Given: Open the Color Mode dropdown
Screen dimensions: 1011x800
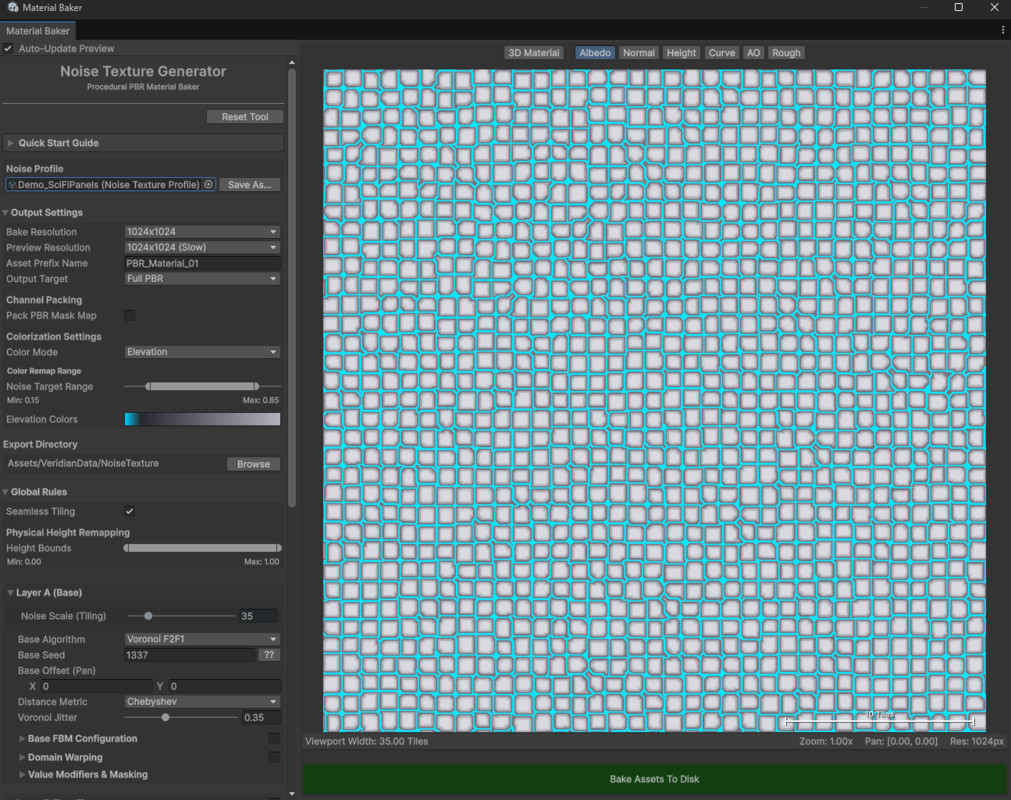Looking at the screenshot, I should [202, 351].
